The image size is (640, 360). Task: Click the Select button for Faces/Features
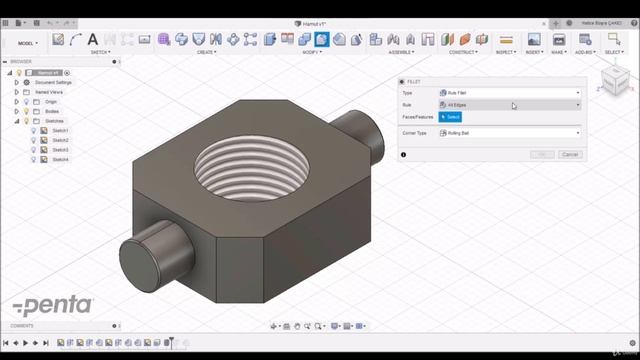pyautogui.click(x=450, y=117)
